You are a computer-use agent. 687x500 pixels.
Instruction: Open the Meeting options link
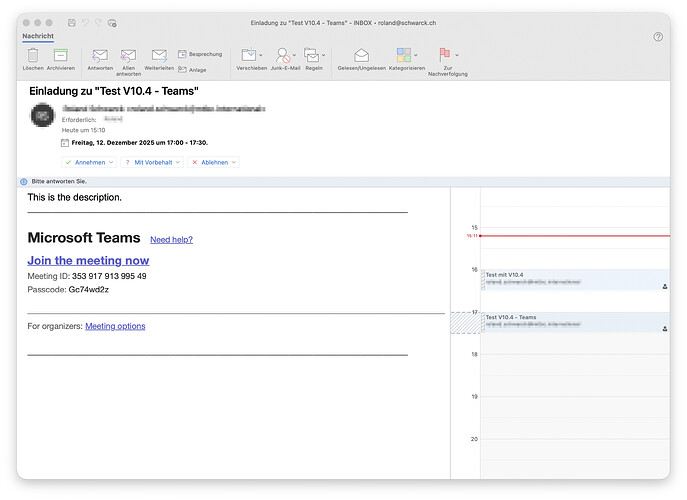(x=115, y=326)
